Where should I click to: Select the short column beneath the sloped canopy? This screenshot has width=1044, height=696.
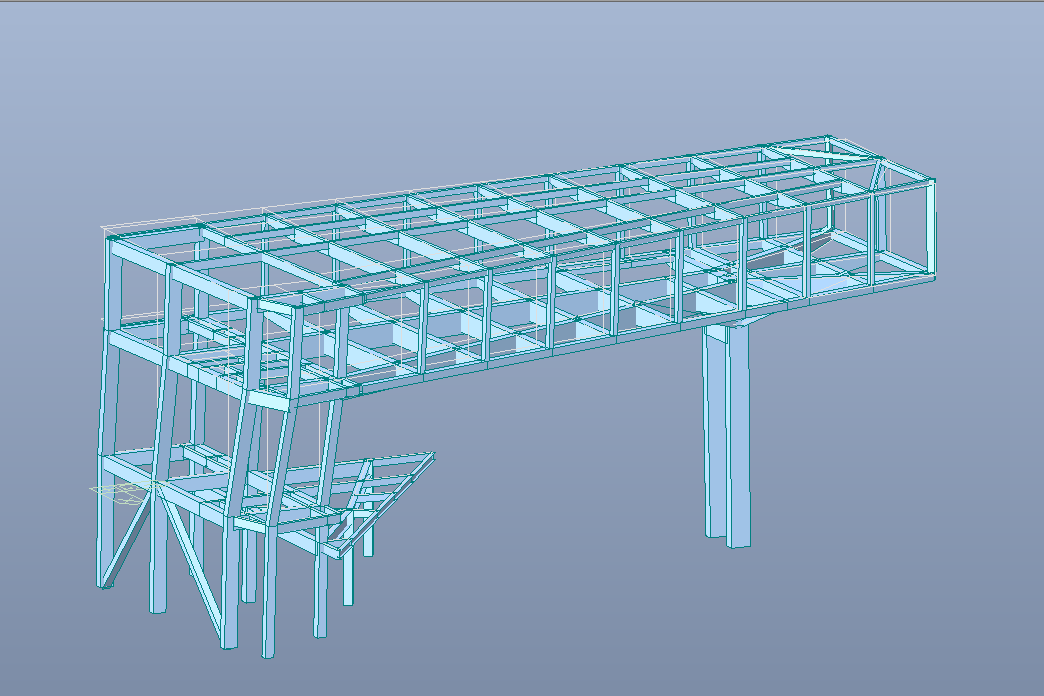pos(348,578)
